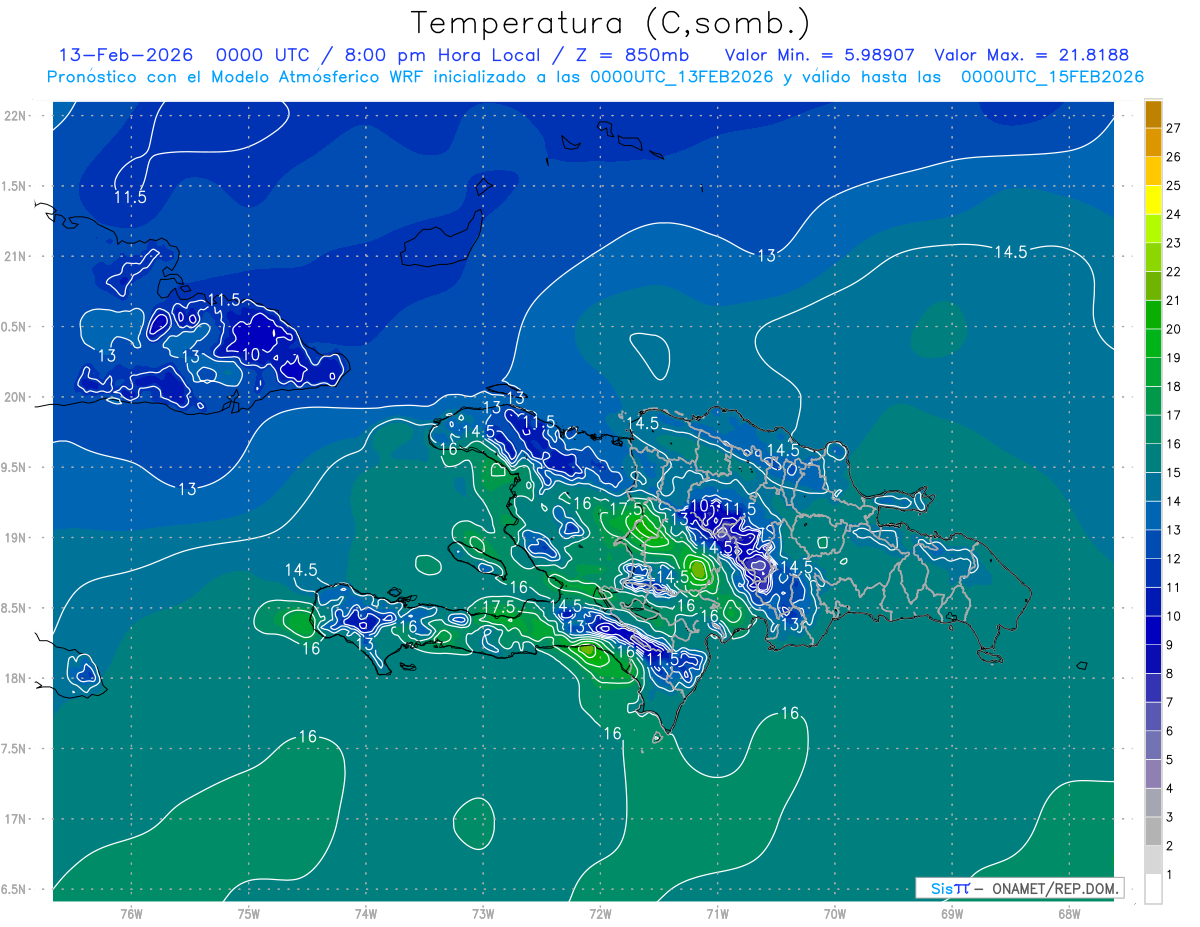Pick the orange swatch between 26 and 27
This screenshot has width=1200, height=927.
click(1153, 142)
